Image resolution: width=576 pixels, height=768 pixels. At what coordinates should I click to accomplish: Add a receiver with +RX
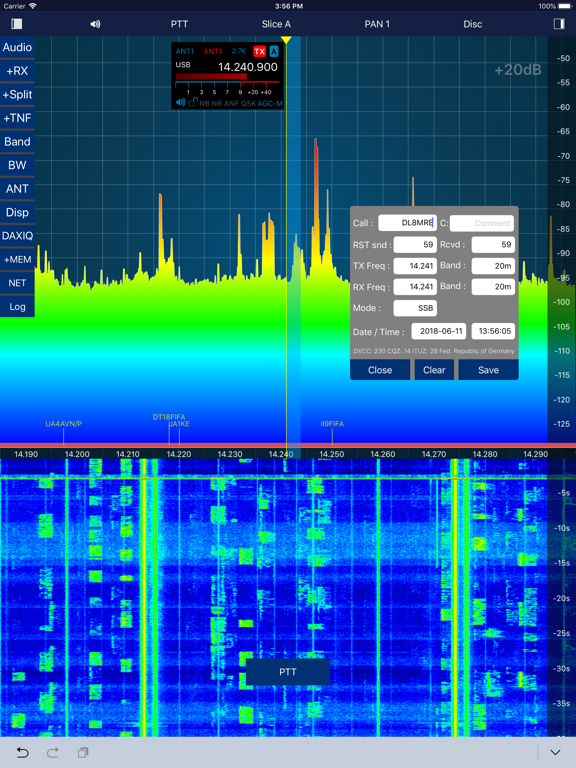tap(17, 71)
